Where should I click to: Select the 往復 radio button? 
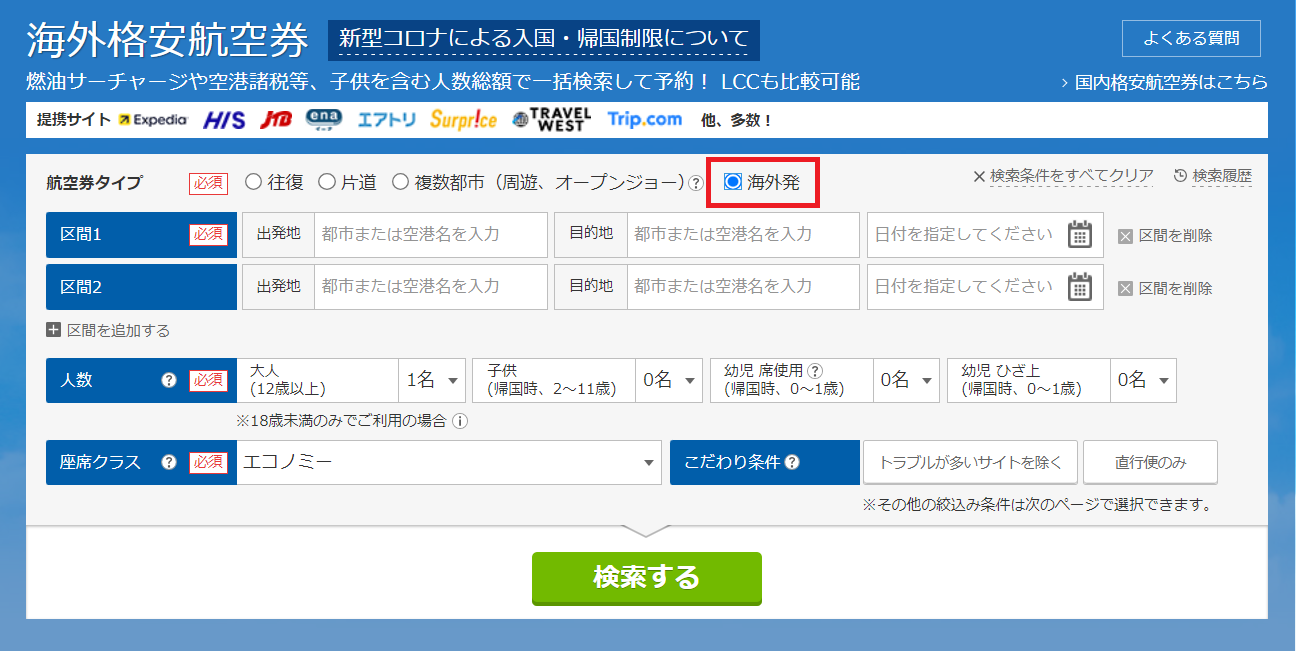[253, 182]
